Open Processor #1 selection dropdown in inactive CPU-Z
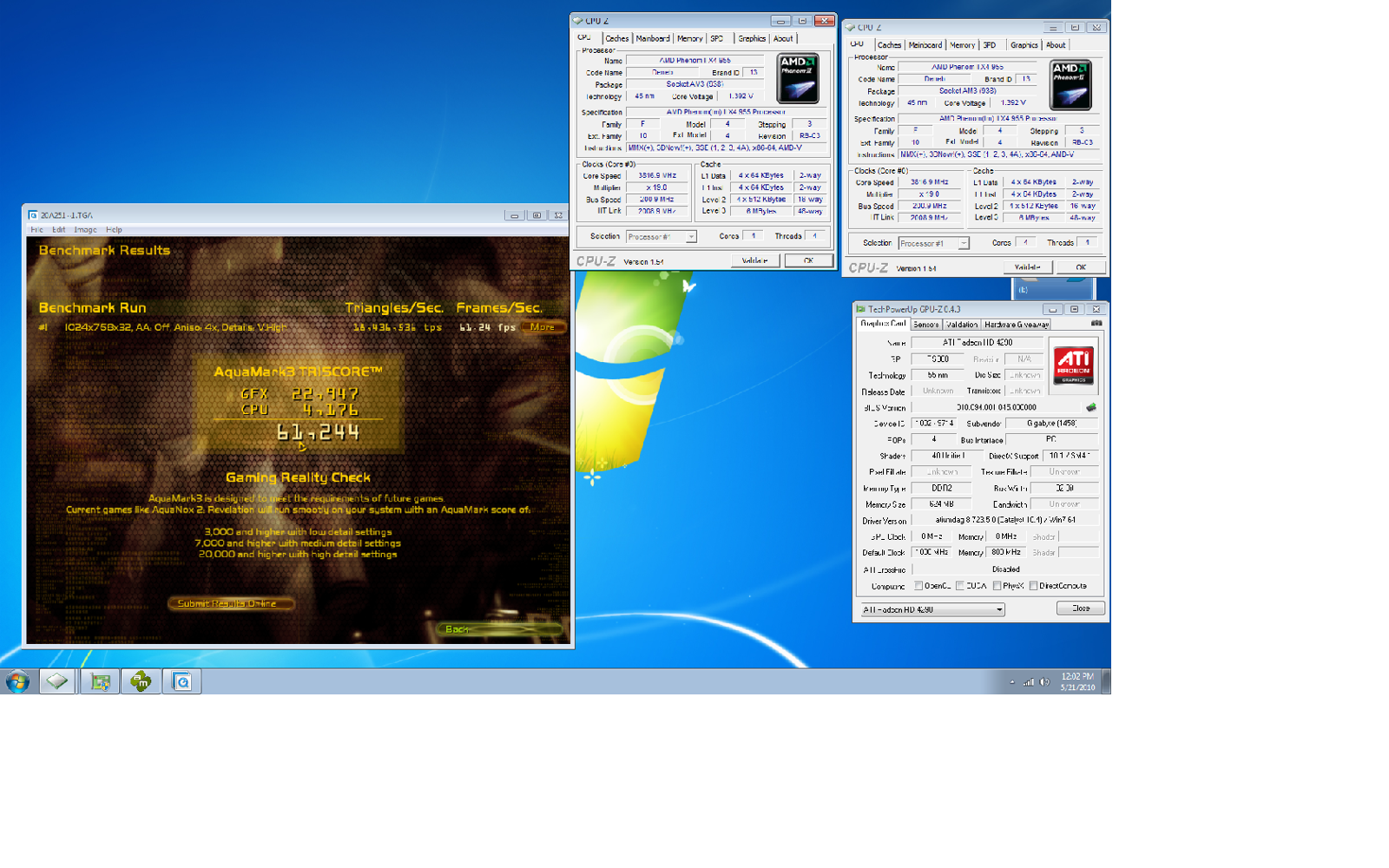Screen dimensions: 1389x868 (934, 244)
